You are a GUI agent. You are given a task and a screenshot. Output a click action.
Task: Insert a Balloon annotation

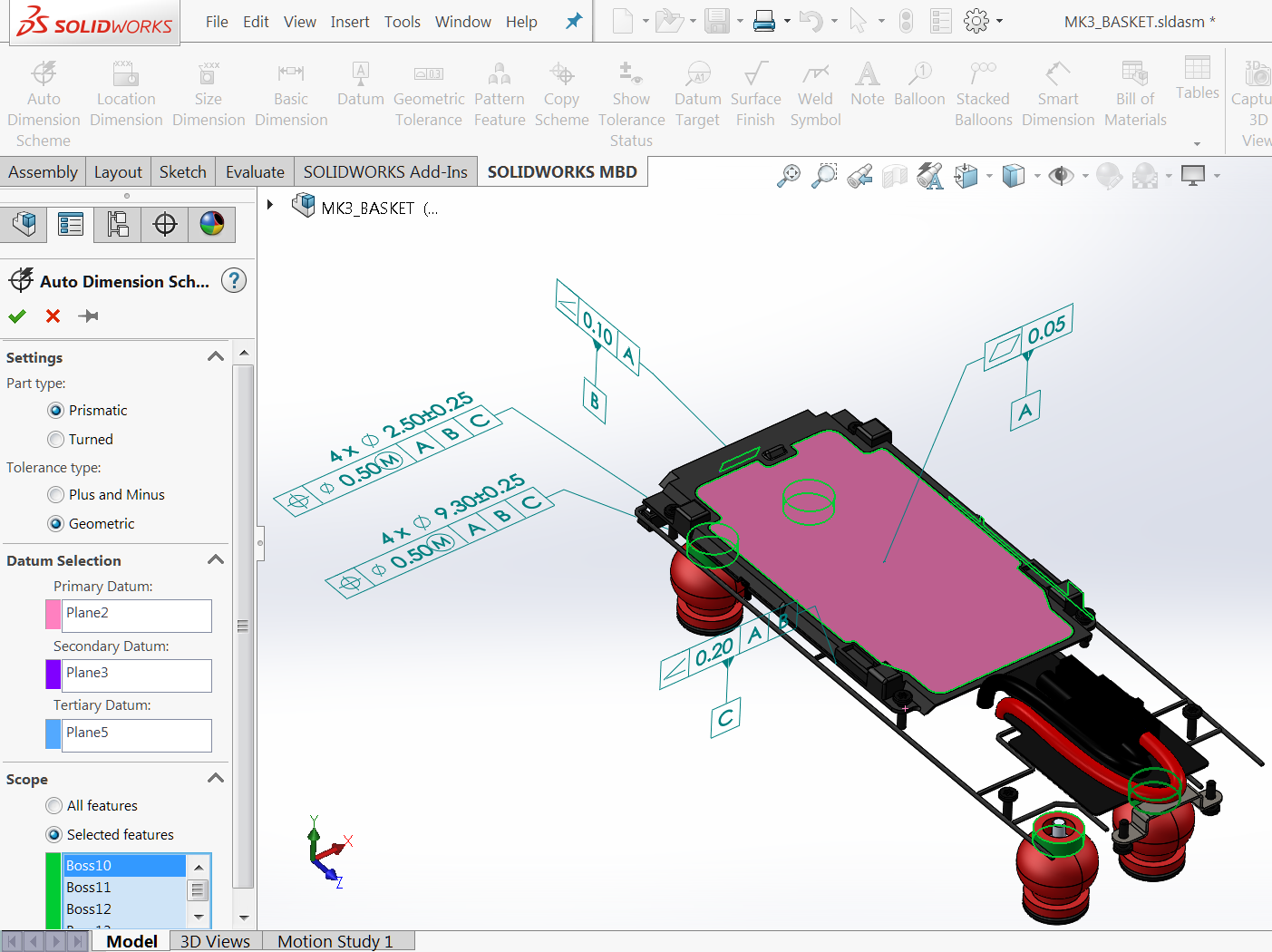[x=919, y=83]
